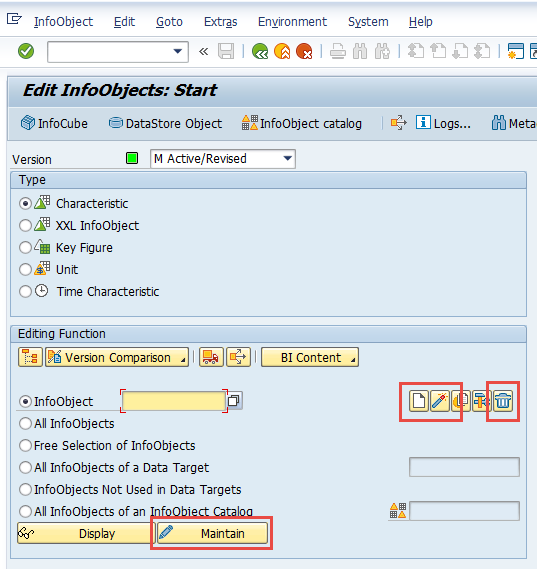This screenshot has width=537, height=569.
Task: Click the Print icon
Action: (x=338, y=51)
